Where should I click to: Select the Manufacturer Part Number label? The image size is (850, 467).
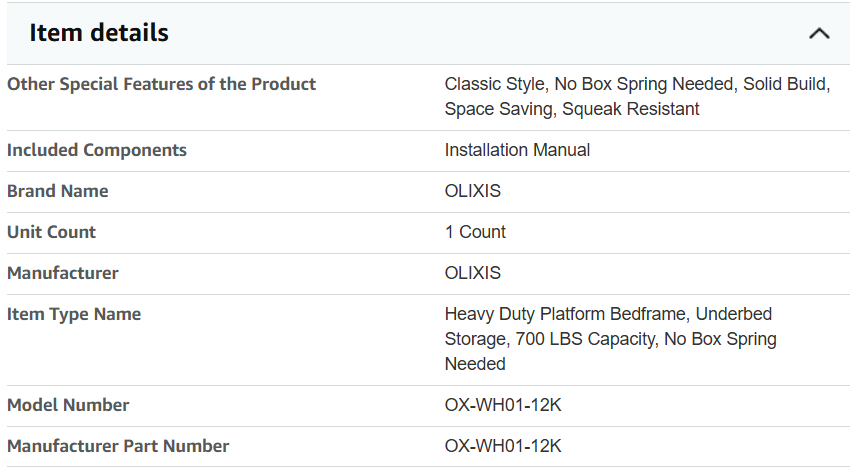click(118, 446)
